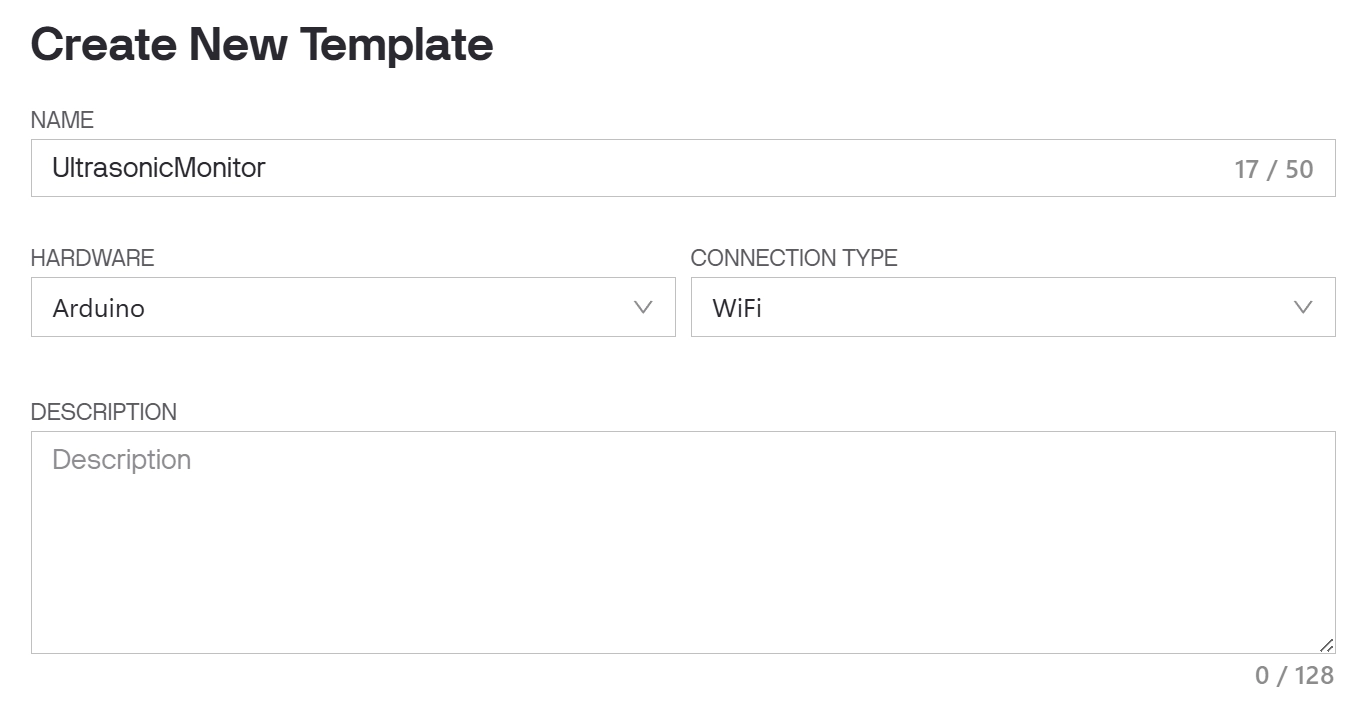Click the Create New Template heading
Screen dimensions: 1366x717
click(262, 45)
